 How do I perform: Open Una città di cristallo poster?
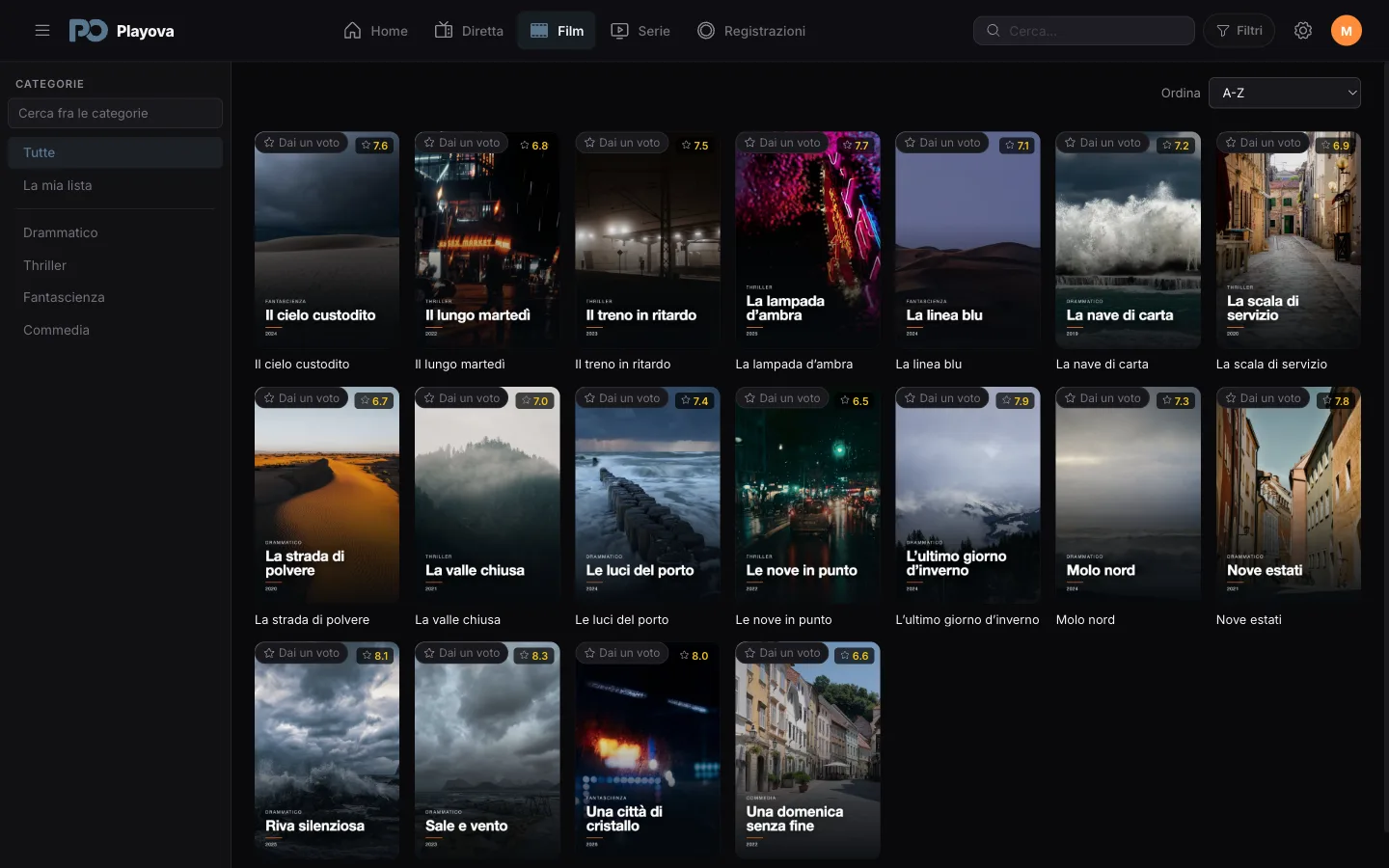point(647,750)
